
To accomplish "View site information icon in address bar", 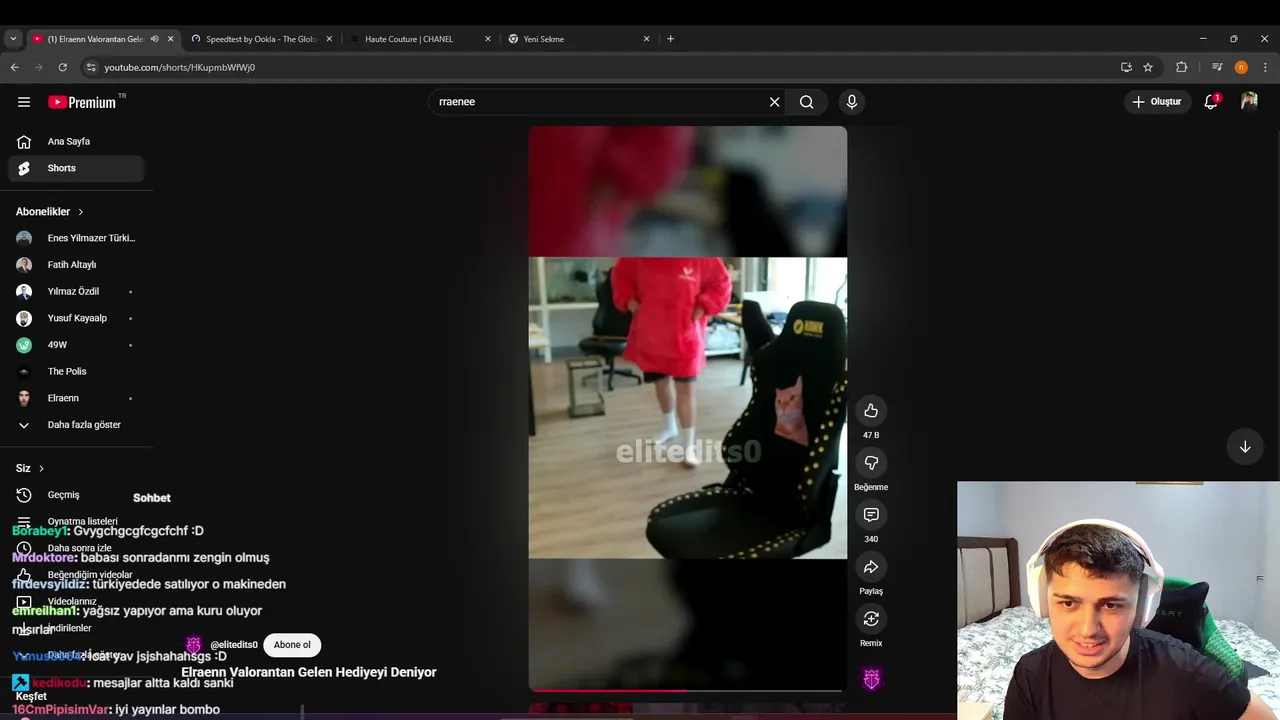I will tap(91, 67).
